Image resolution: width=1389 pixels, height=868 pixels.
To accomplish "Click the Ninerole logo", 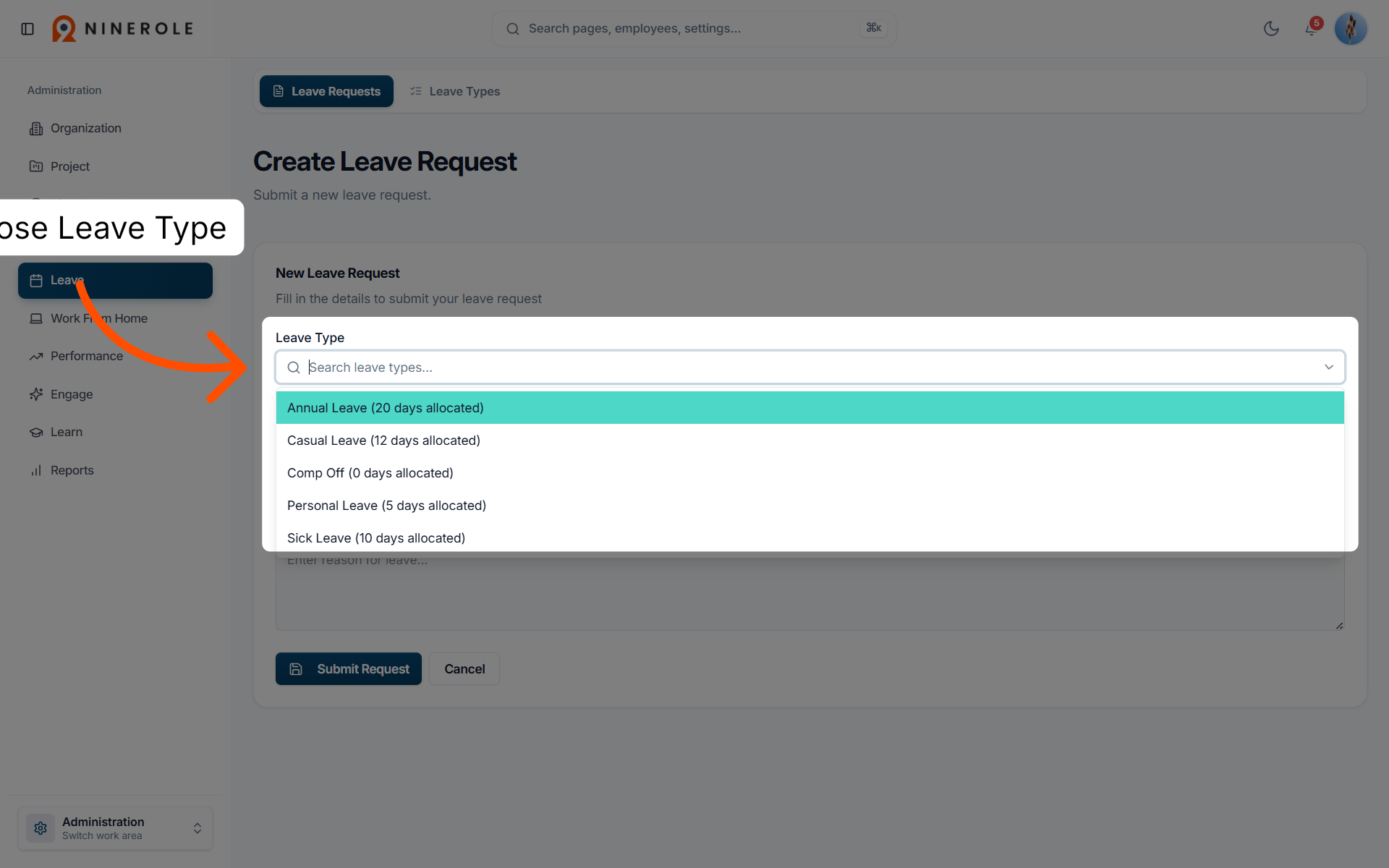I will (123, 29).
